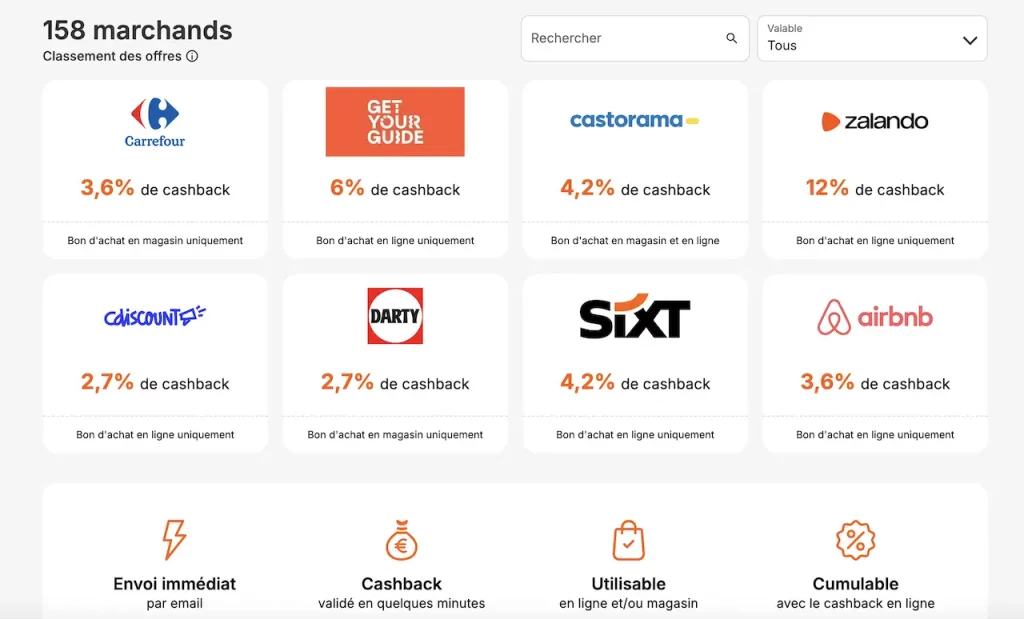Type in the Rechercher search field

click(622, 39)
